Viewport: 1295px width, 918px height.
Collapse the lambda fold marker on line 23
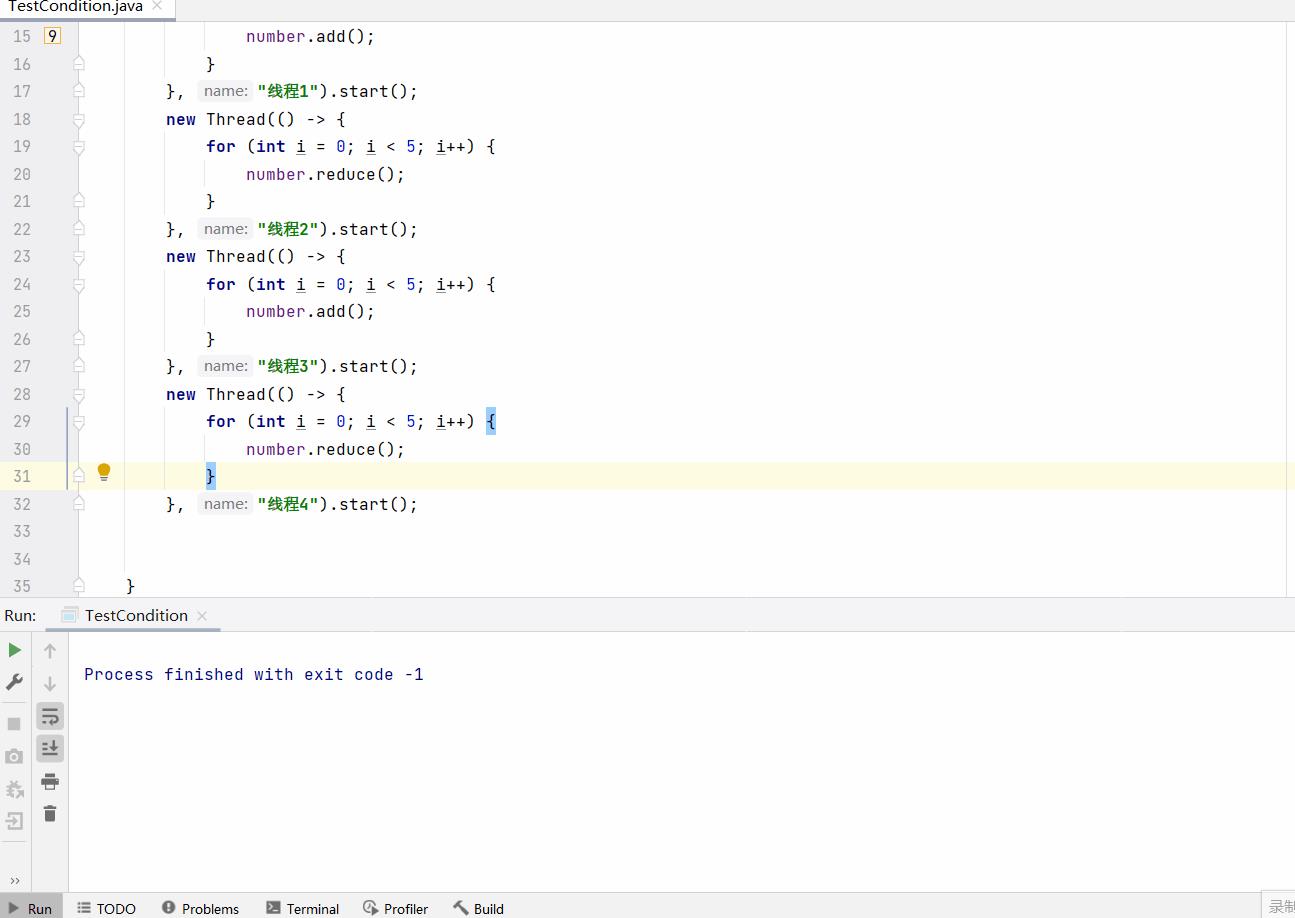(79, 257)
